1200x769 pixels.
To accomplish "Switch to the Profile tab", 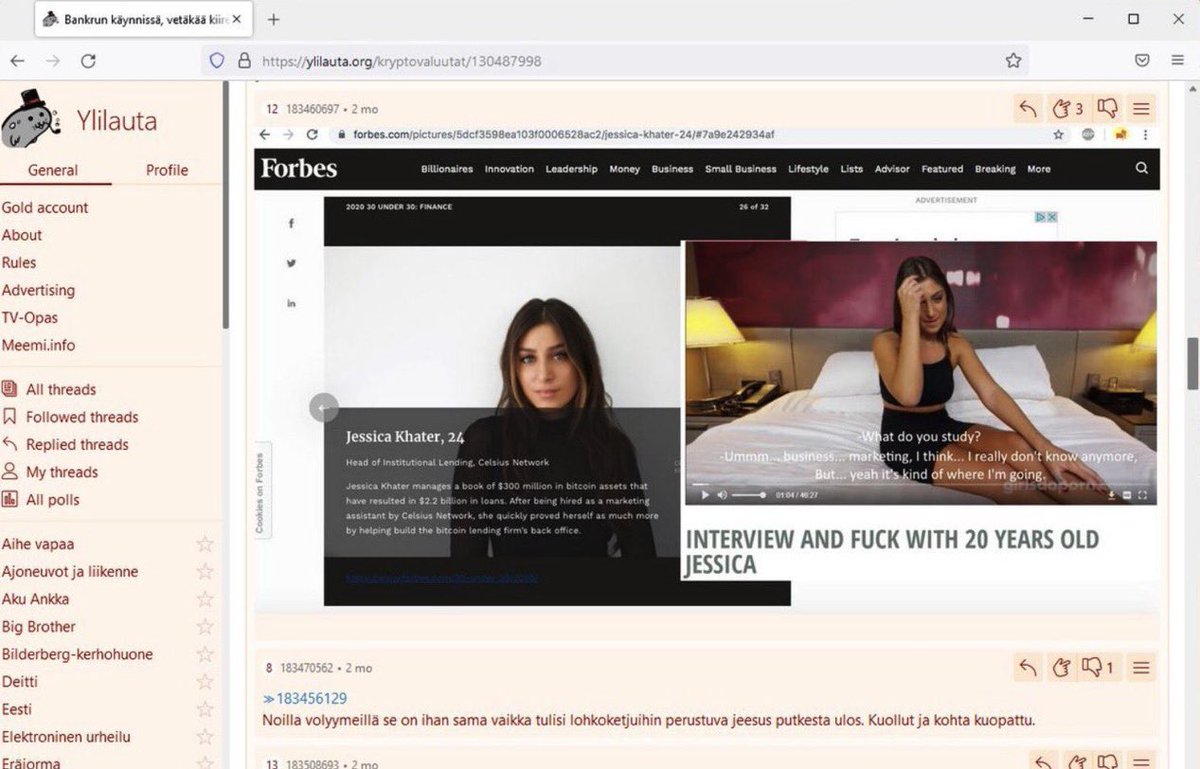I will click(166, 170).
